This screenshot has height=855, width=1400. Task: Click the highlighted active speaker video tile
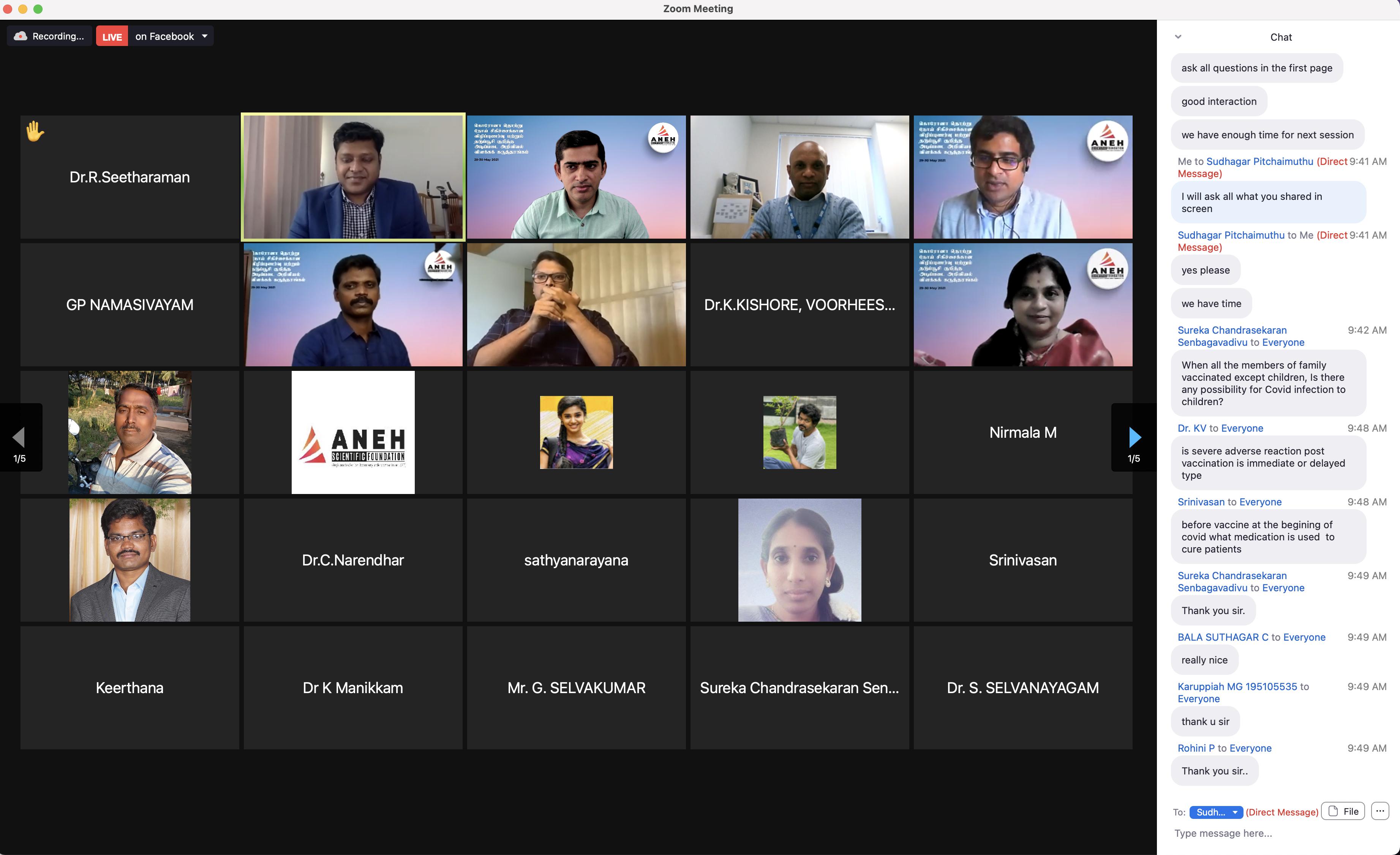tap(353, 177)
